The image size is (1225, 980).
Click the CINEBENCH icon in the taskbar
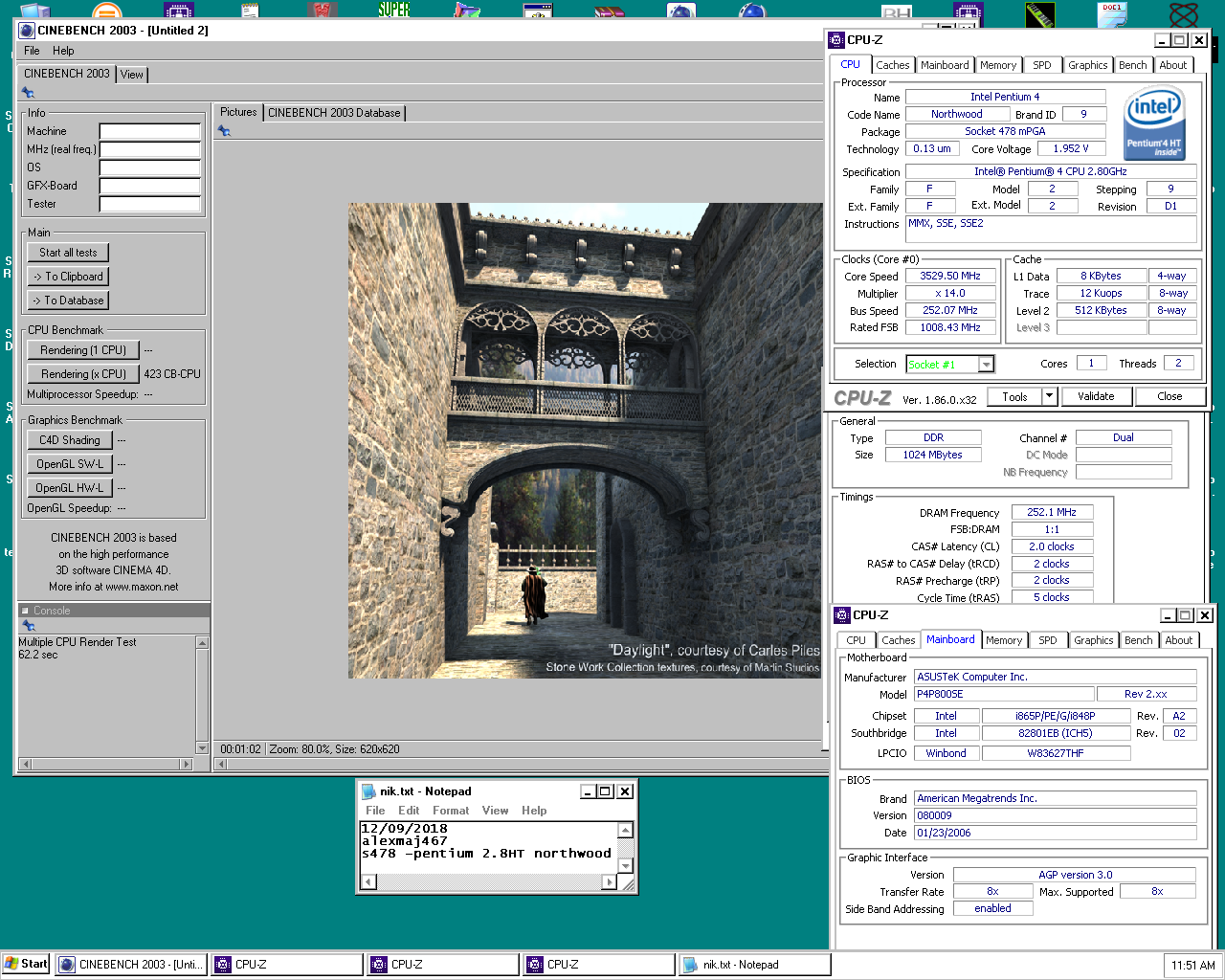point(67,965)
